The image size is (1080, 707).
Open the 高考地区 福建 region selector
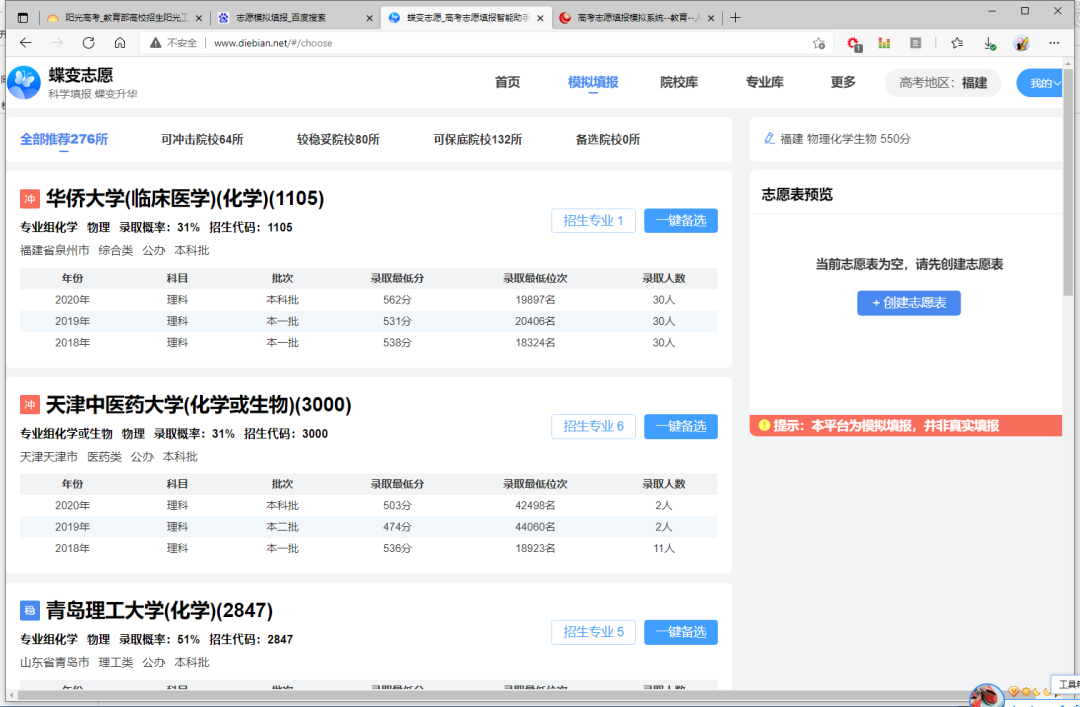pos(941,83)
